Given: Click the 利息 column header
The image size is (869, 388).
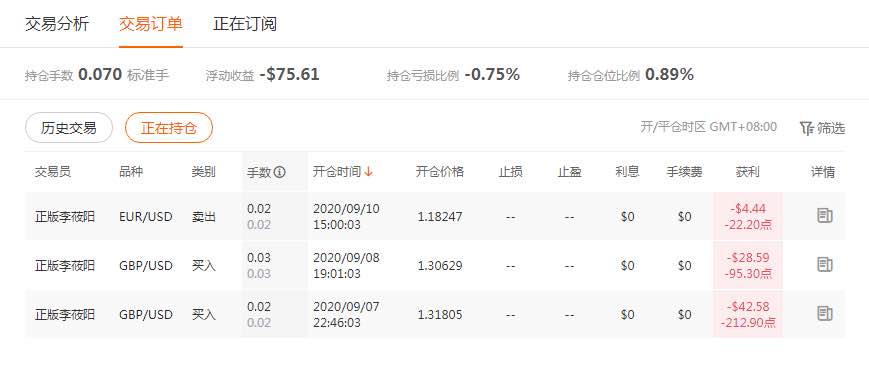Looking at the screenshot, I should tap(627, 172).
